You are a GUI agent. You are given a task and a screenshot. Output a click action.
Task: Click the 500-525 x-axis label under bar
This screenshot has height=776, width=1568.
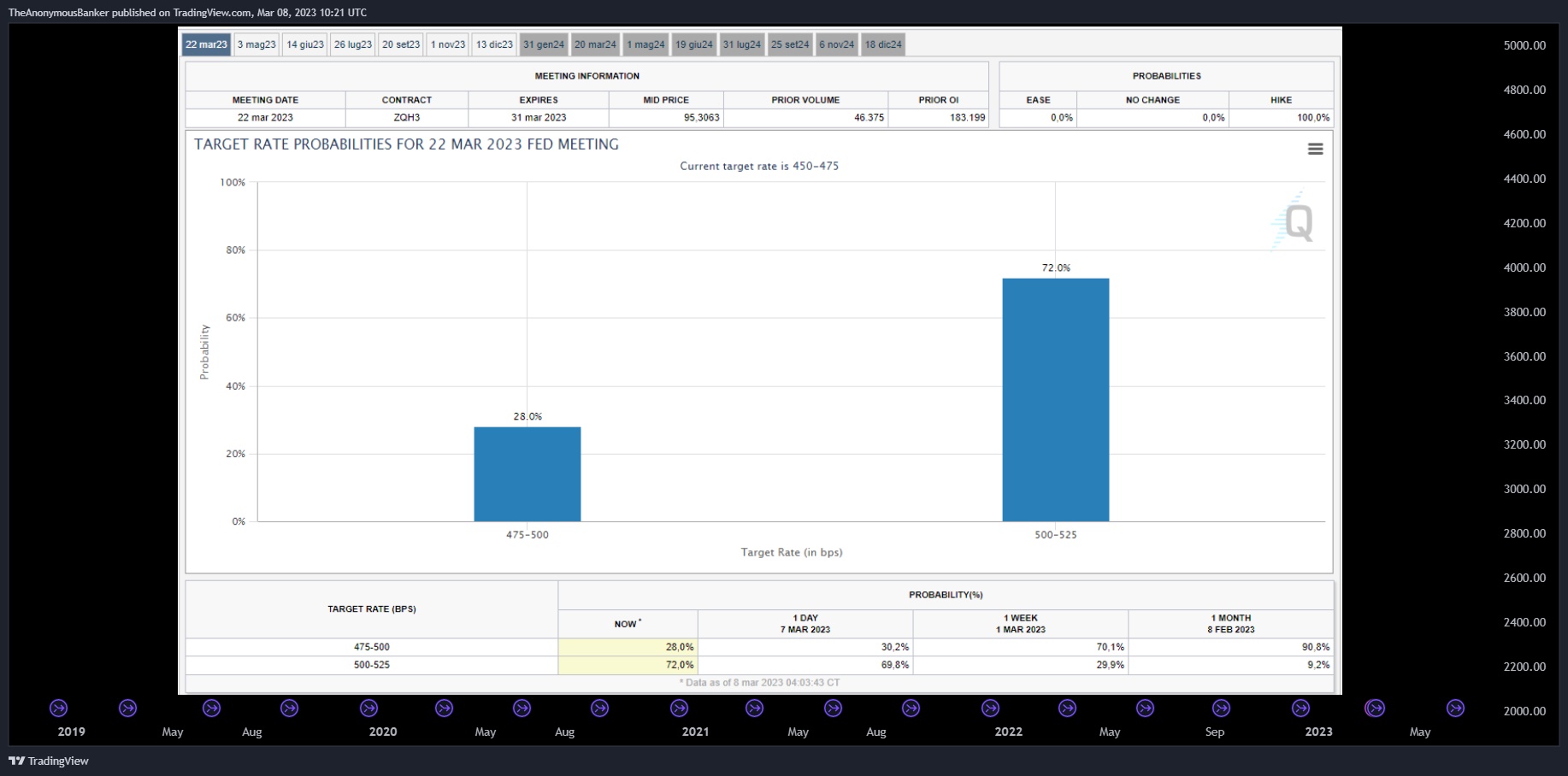[1056, 535]
